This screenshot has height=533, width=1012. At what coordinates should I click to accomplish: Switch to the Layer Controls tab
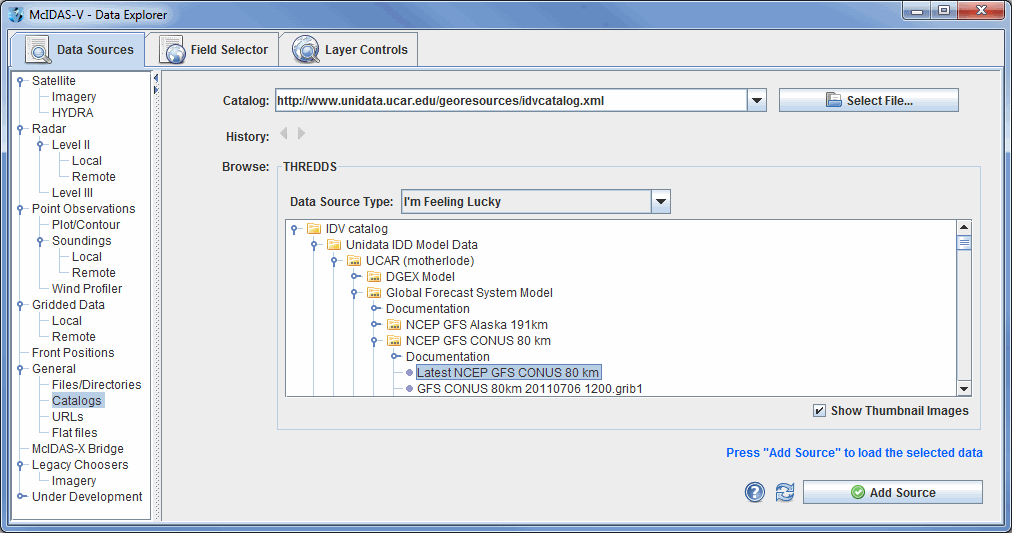[x=349, y=50]
